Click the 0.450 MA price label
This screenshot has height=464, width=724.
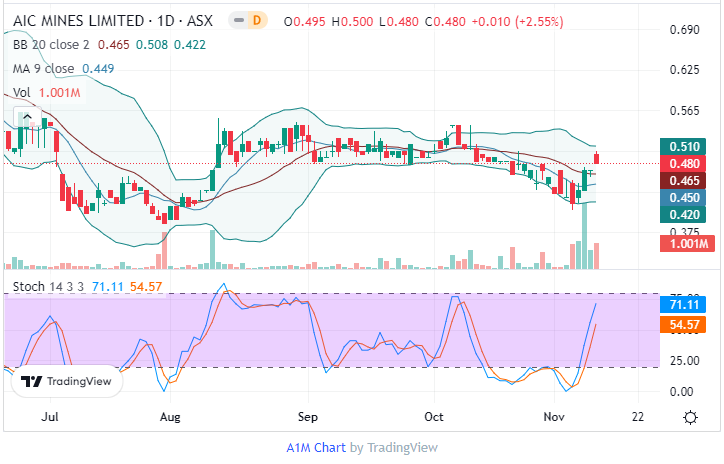coord(683,198)
